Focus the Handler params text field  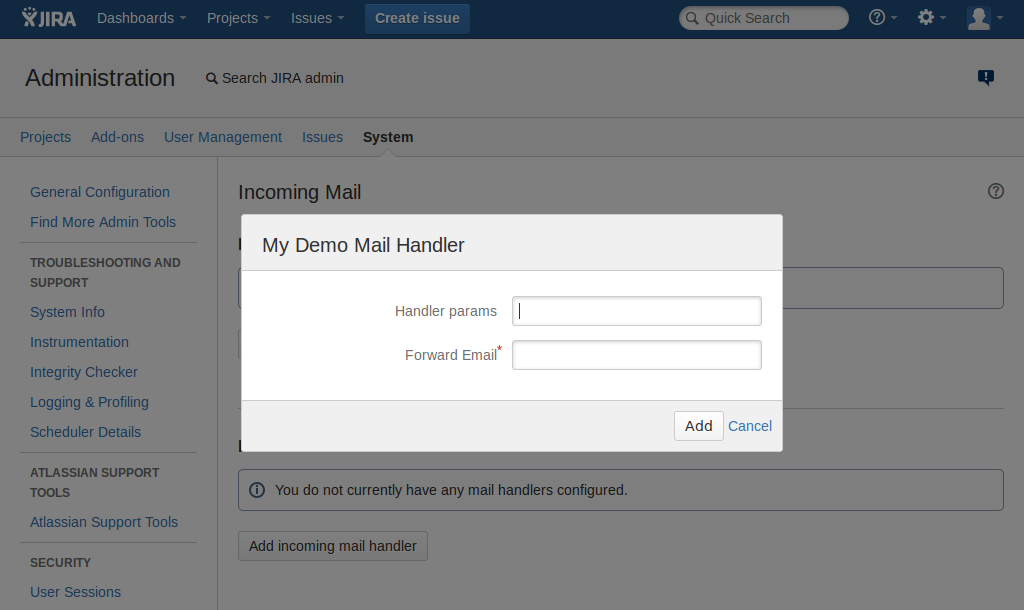pyautogui.click(x=636, y=311)
